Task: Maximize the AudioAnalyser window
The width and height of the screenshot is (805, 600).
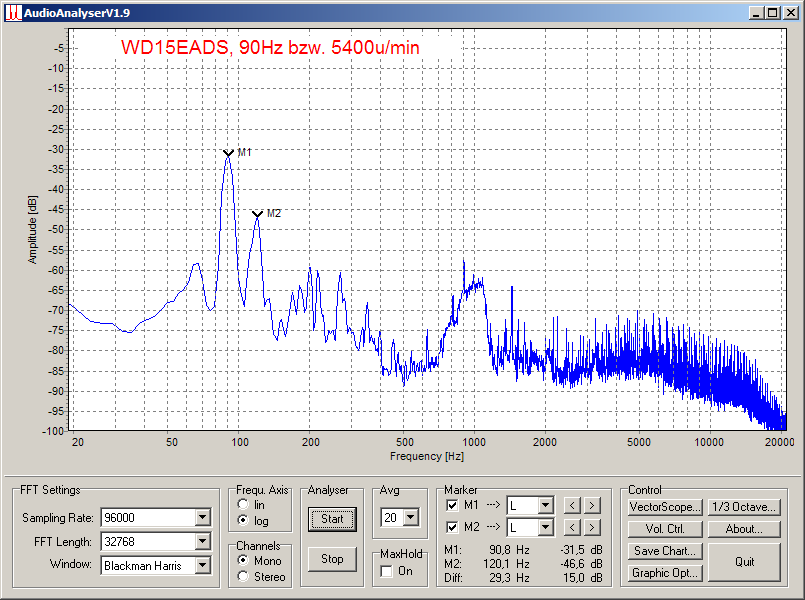Action: point(773,13)
